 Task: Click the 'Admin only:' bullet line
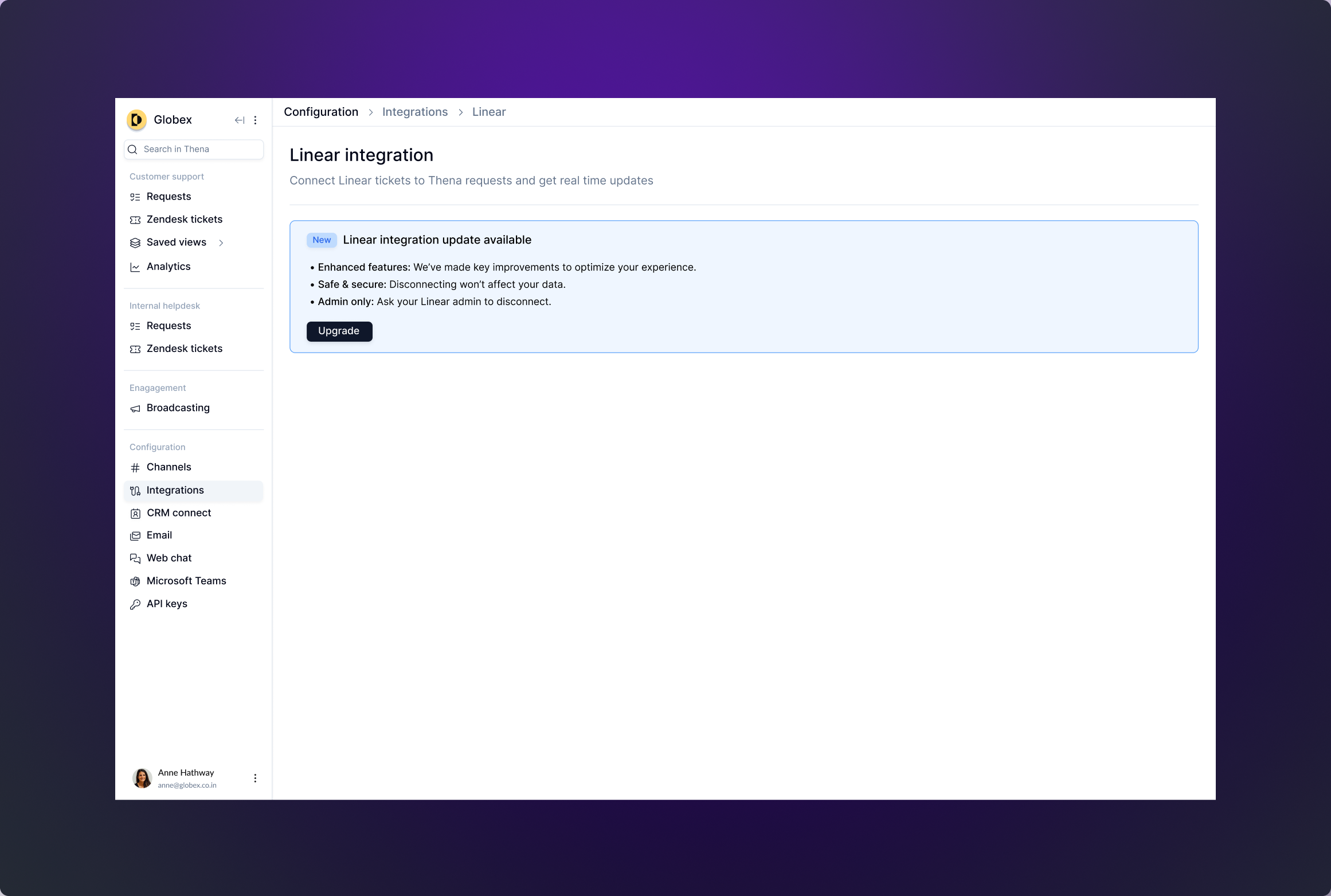click(430, 302)
